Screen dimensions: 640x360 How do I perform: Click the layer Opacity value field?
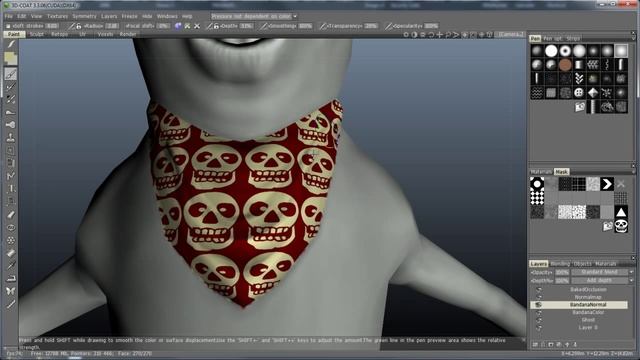pos(562,272)
